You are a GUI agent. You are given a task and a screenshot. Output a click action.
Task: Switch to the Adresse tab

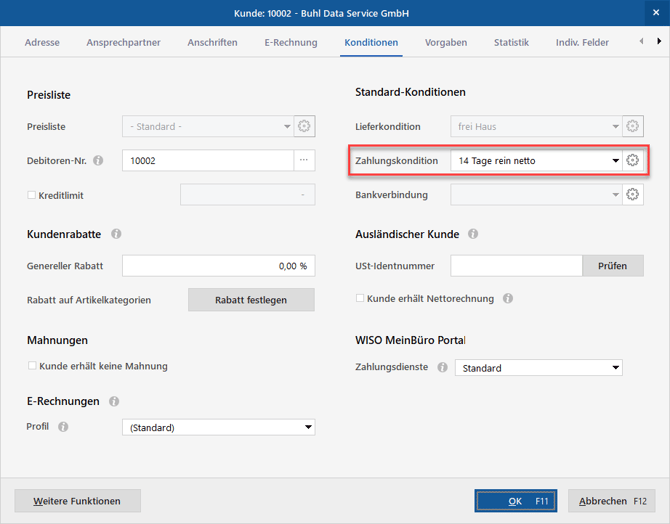(41, 43)
